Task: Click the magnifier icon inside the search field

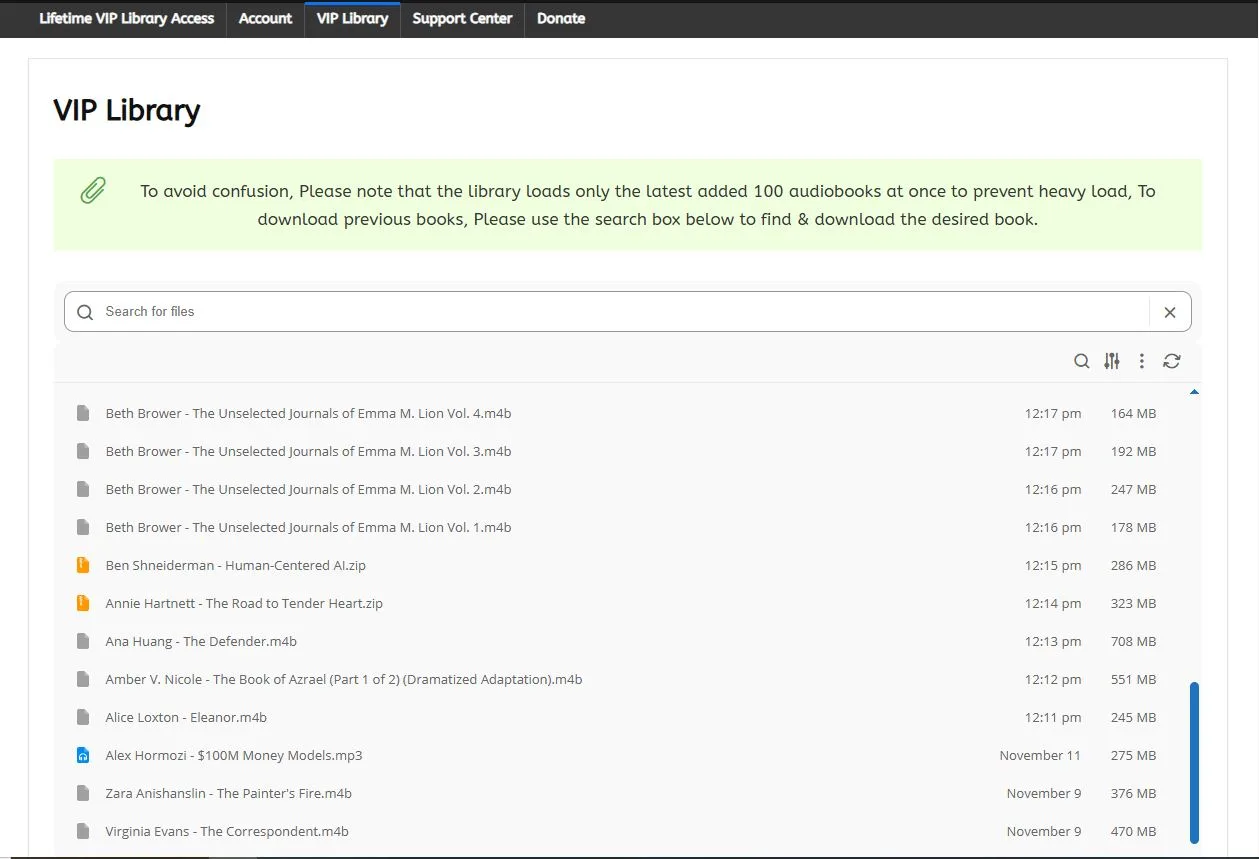Action: click(x=85, y=312)
